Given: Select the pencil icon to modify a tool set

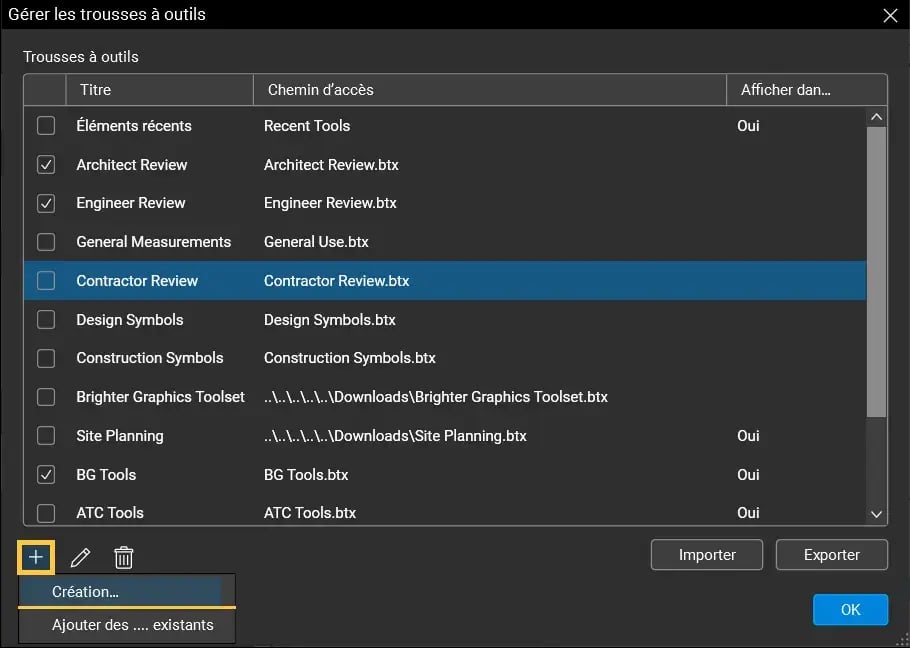Looking at the screenshot, I should pos(80,557).
